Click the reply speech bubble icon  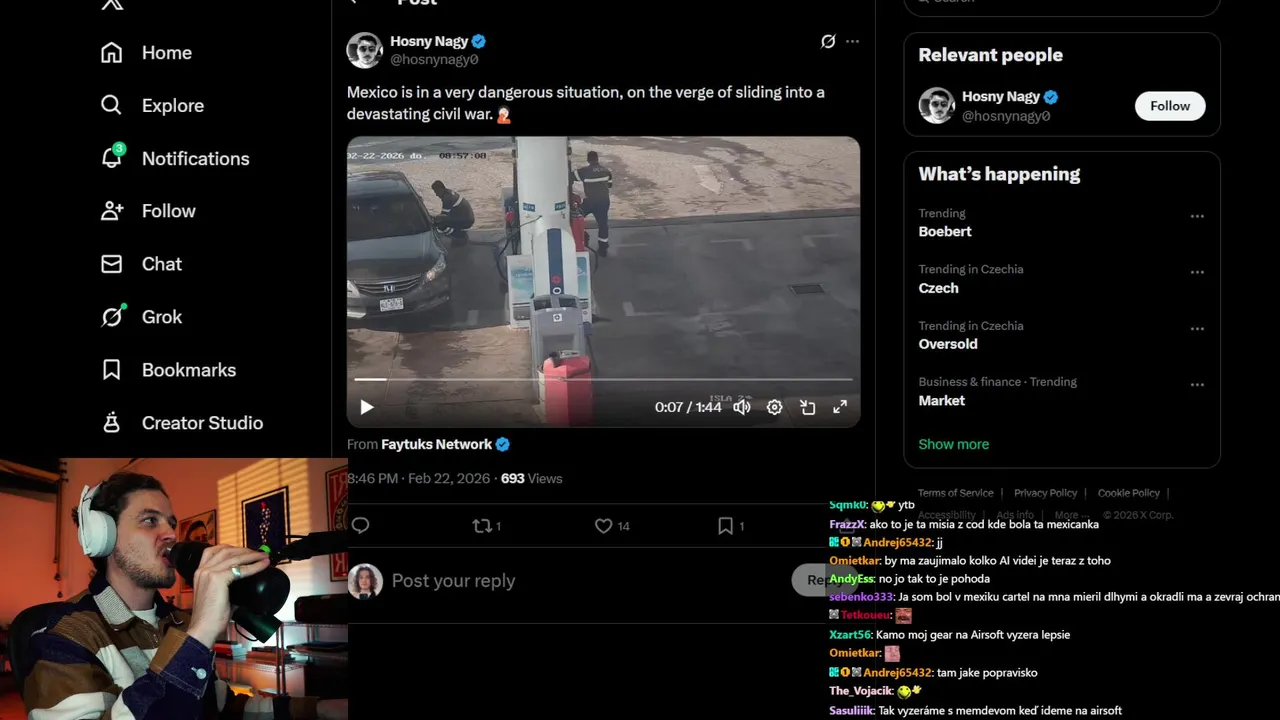361,526
